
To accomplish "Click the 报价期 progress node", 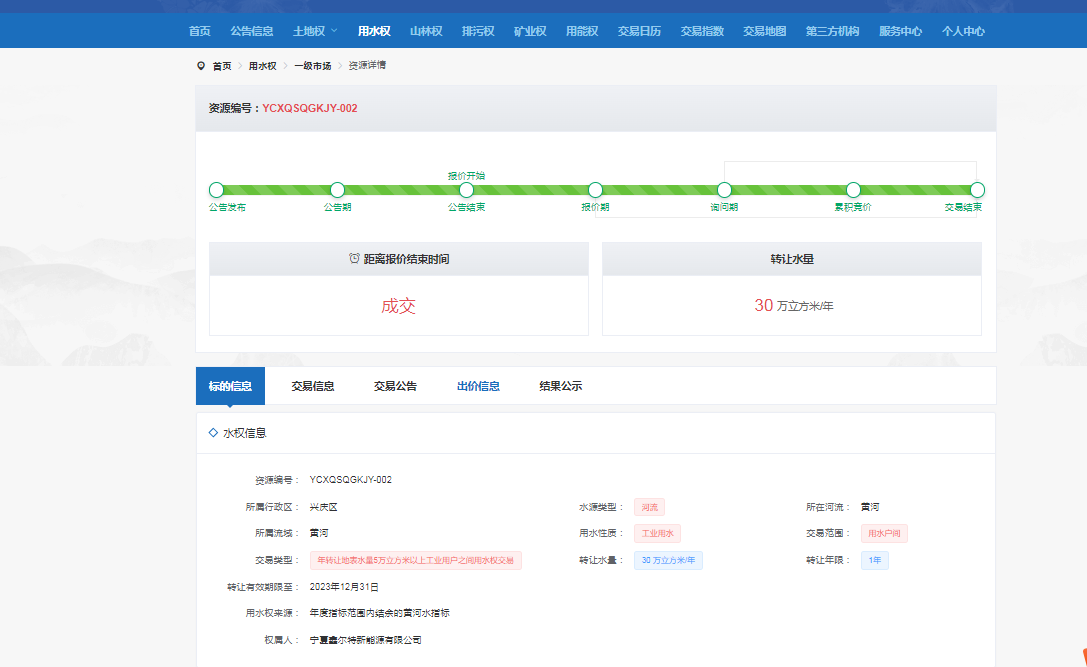I will pyautogui.click(x=595, y=190).
